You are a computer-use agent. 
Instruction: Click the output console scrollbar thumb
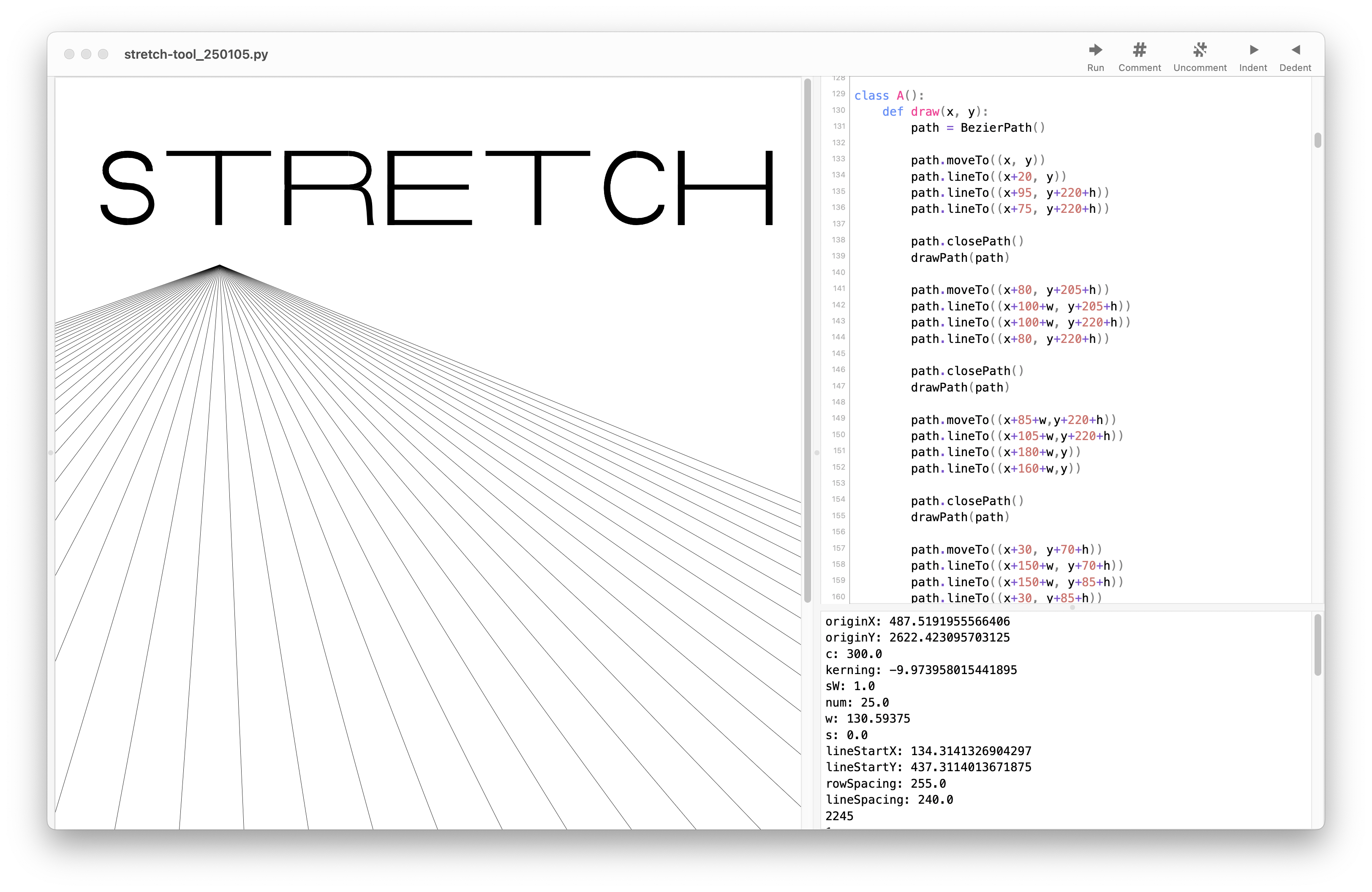pyautogui.click(x=1317, y=644)
